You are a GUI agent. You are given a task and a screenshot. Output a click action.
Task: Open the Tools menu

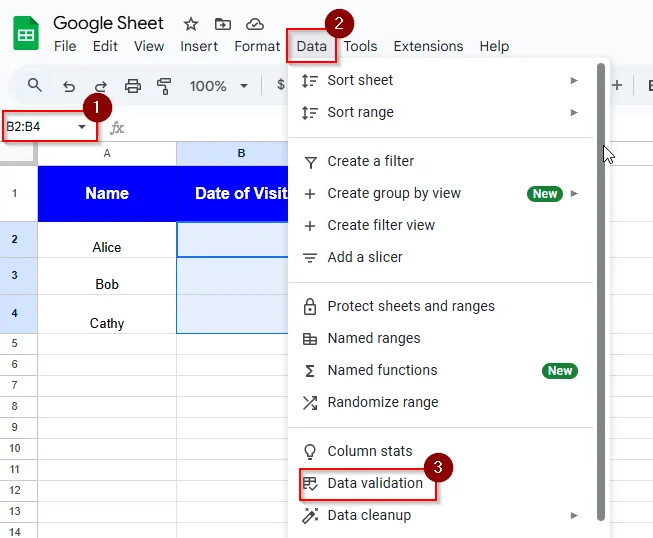[x=360, y=46]
